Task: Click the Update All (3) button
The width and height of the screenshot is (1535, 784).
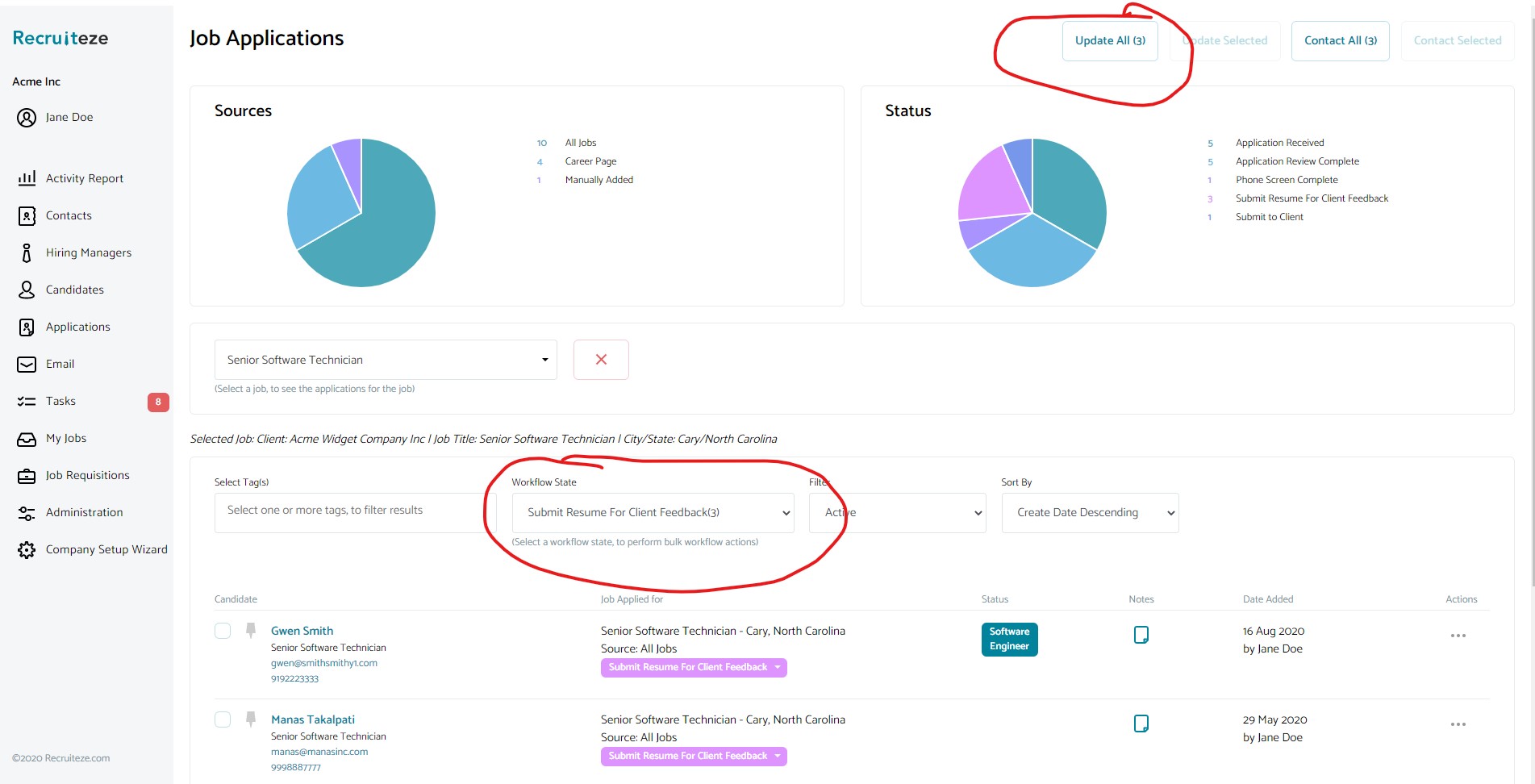Action: tap(1110, 40)
